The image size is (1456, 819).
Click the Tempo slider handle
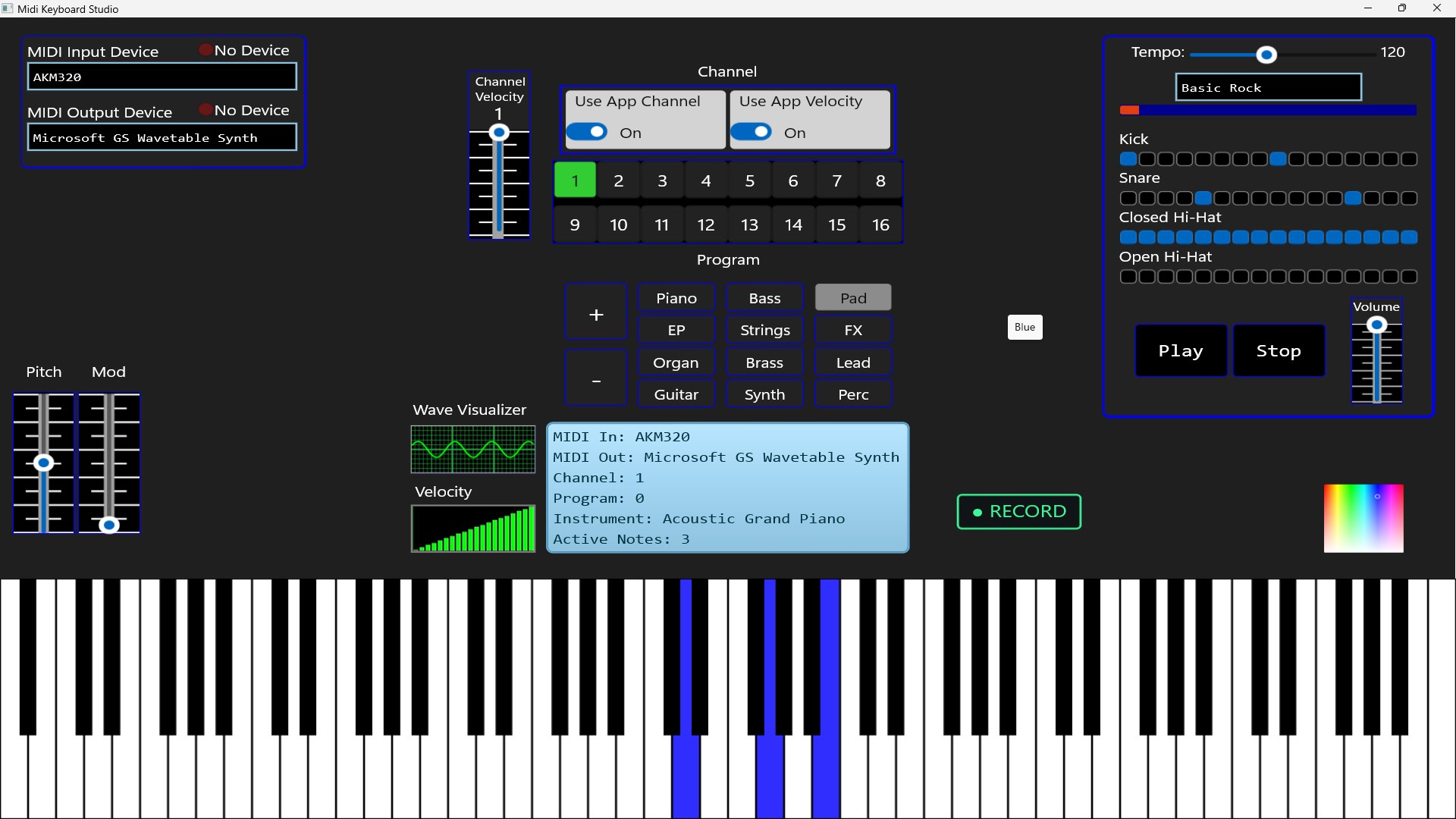click(1266, 55)
